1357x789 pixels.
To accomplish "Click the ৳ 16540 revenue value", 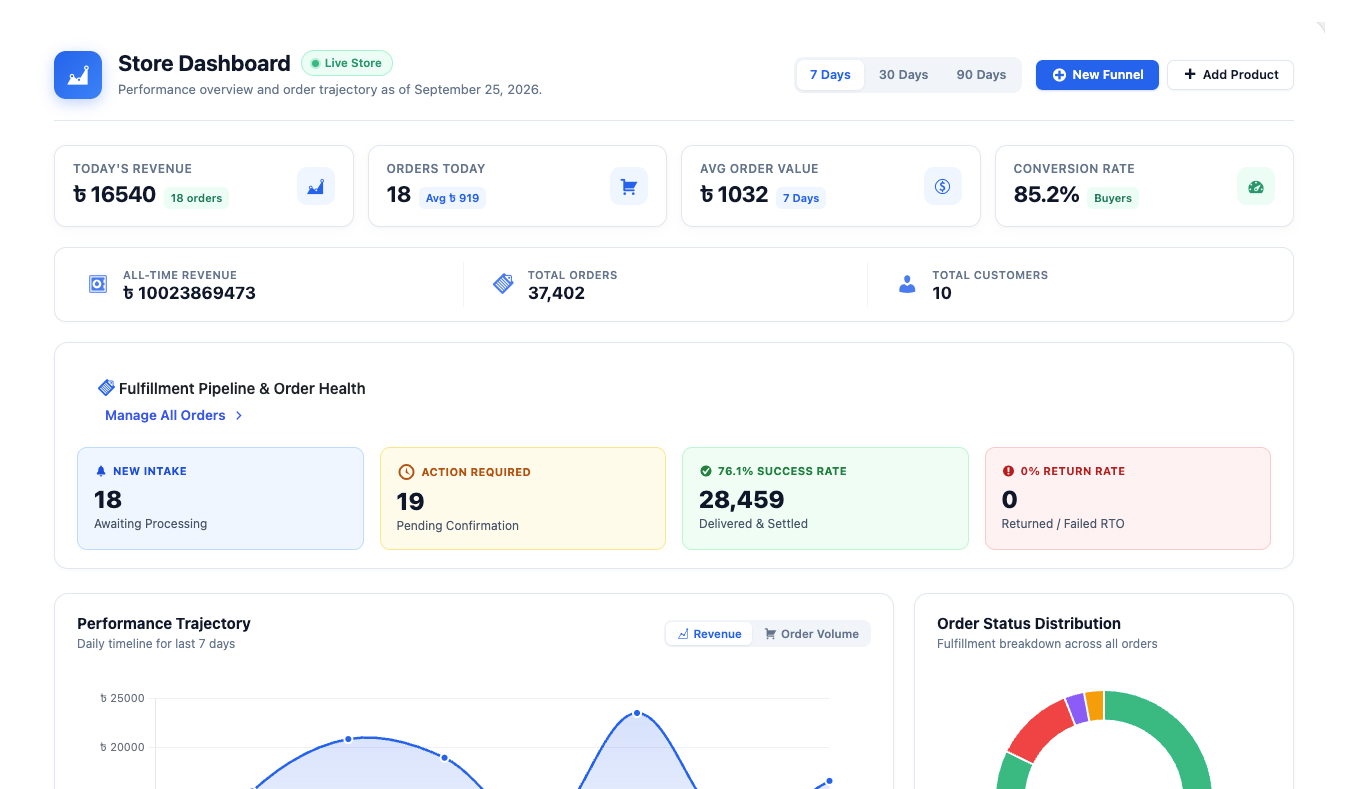I will (x=114, y=195).
